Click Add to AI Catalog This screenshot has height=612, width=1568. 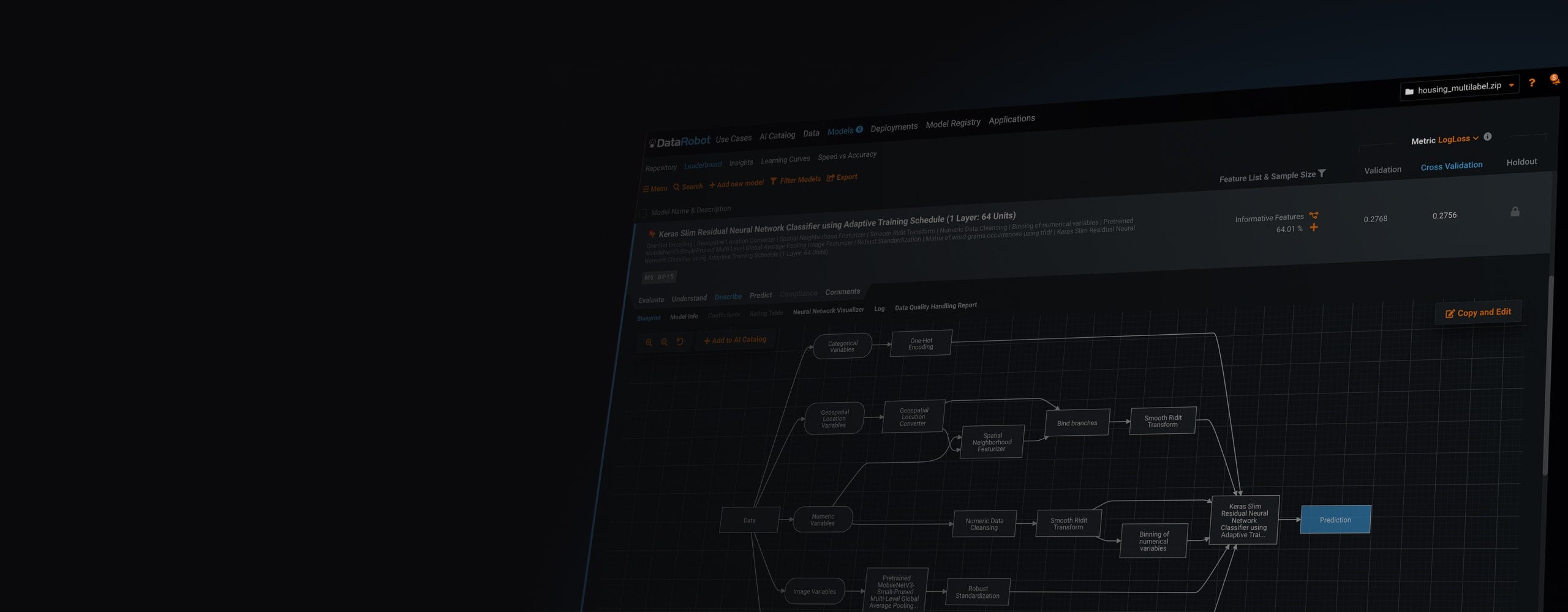(x=734, y=340)
